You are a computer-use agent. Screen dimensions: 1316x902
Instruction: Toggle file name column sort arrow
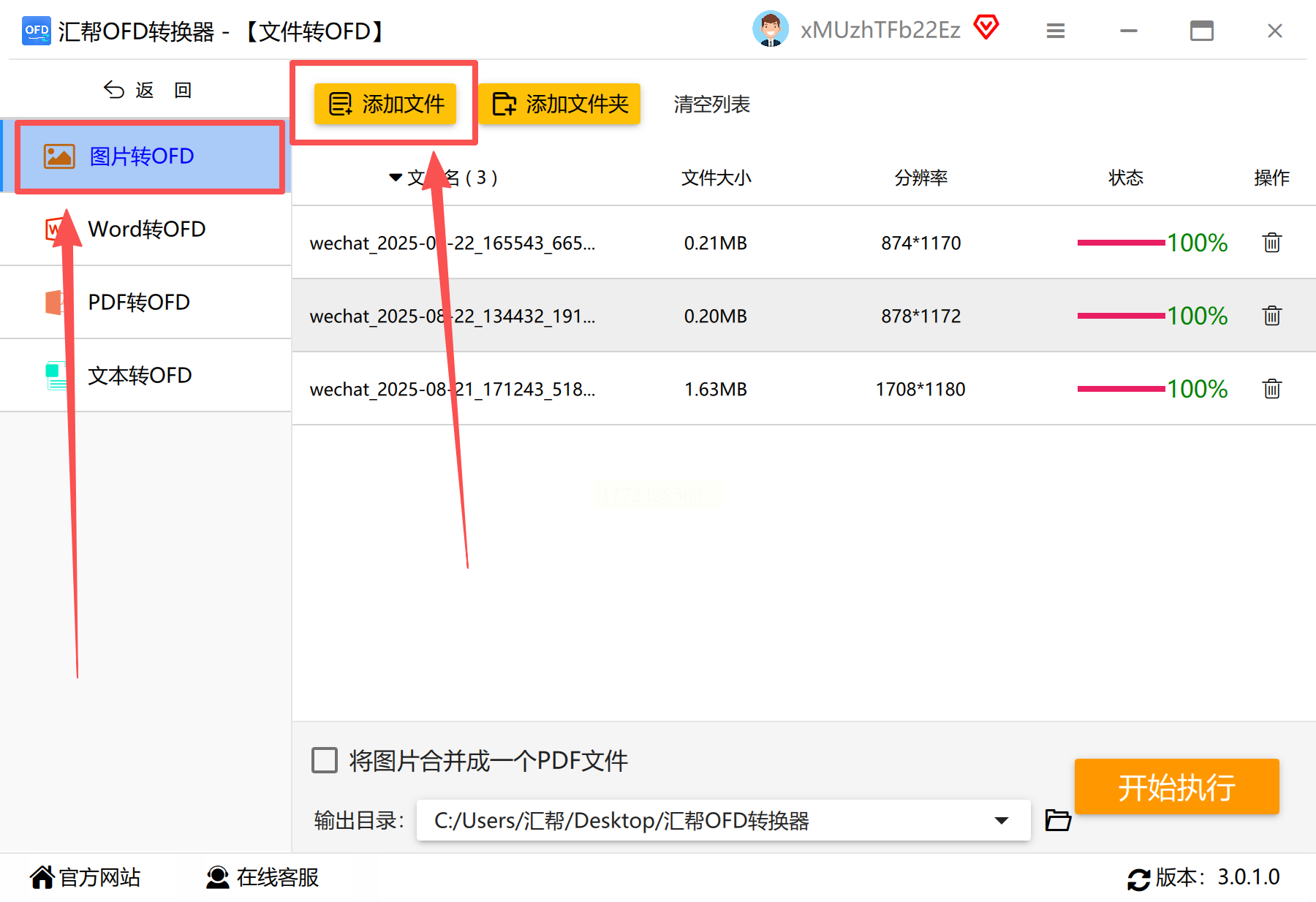click(396, 178)
